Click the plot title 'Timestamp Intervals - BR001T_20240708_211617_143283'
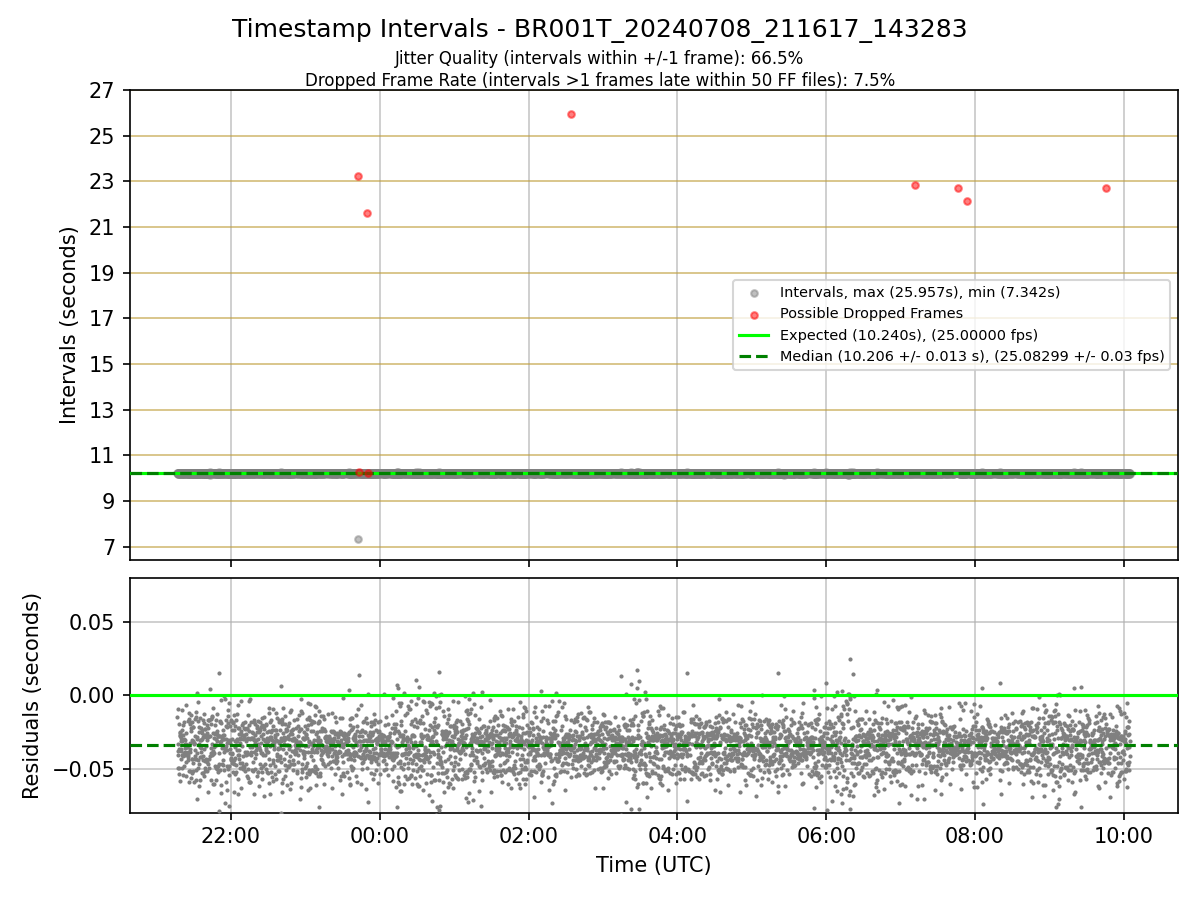The image size is (1200, 900). click(599, 29)
